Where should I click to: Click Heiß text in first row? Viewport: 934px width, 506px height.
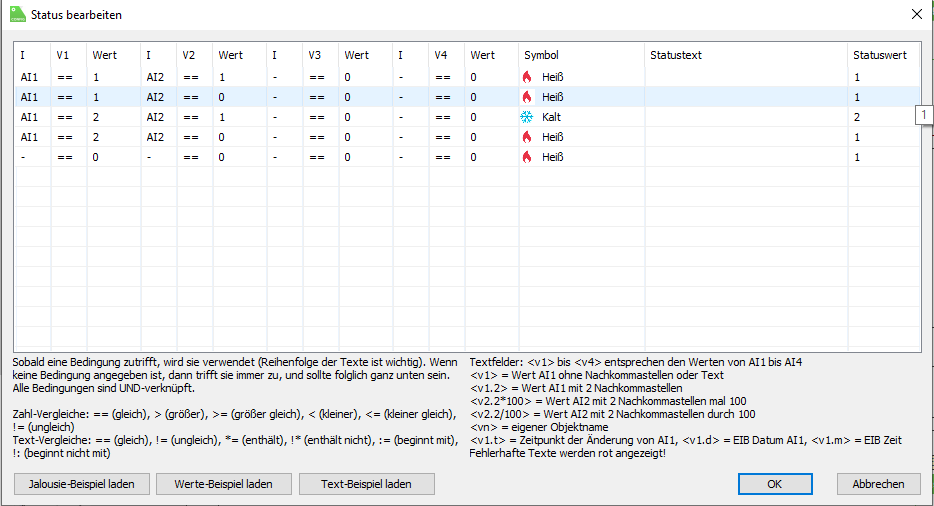pos(552,77)
